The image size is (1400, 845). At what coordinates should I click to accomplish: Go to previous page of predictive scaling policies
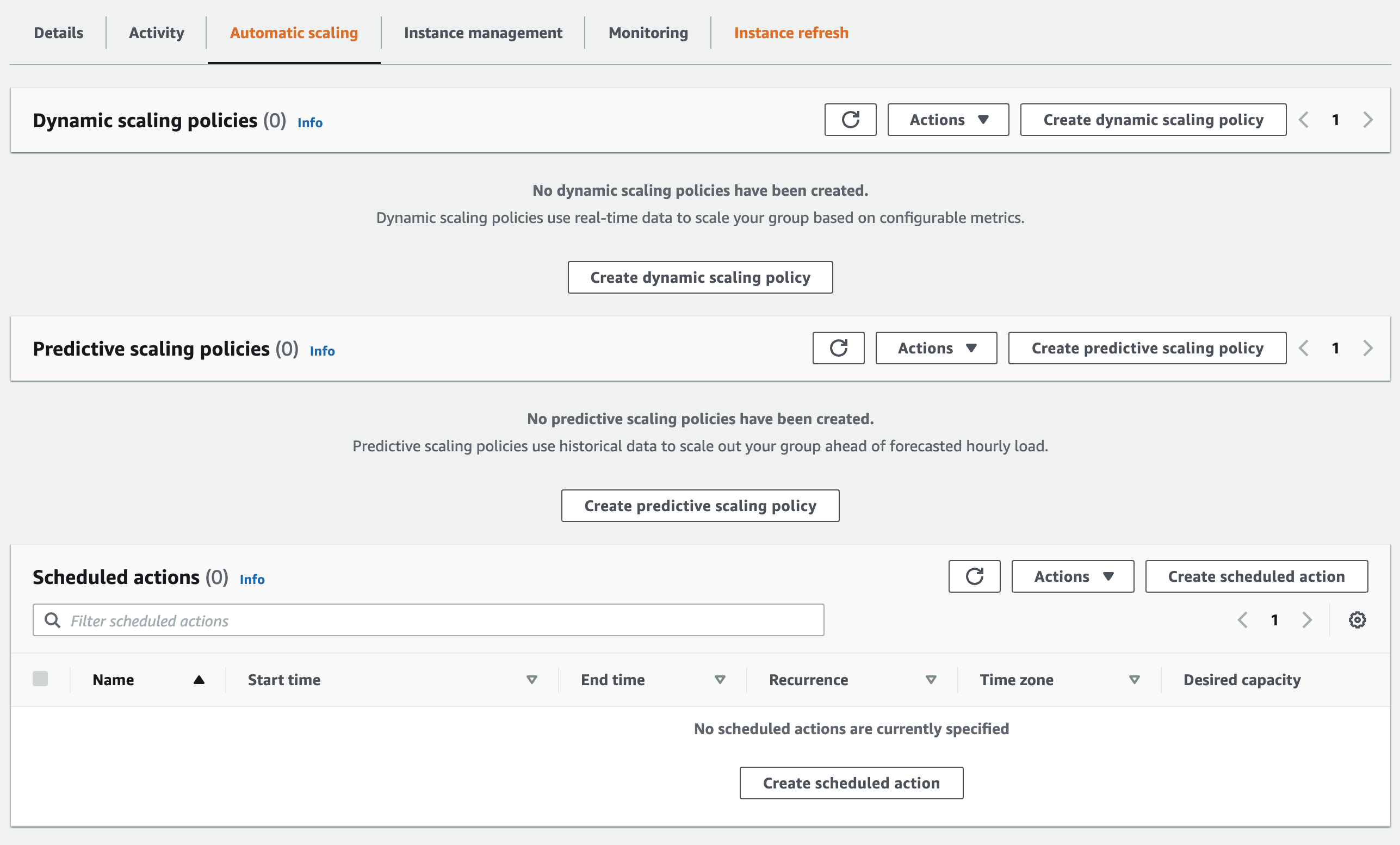pyautogui.click(x=1303, y=348)
